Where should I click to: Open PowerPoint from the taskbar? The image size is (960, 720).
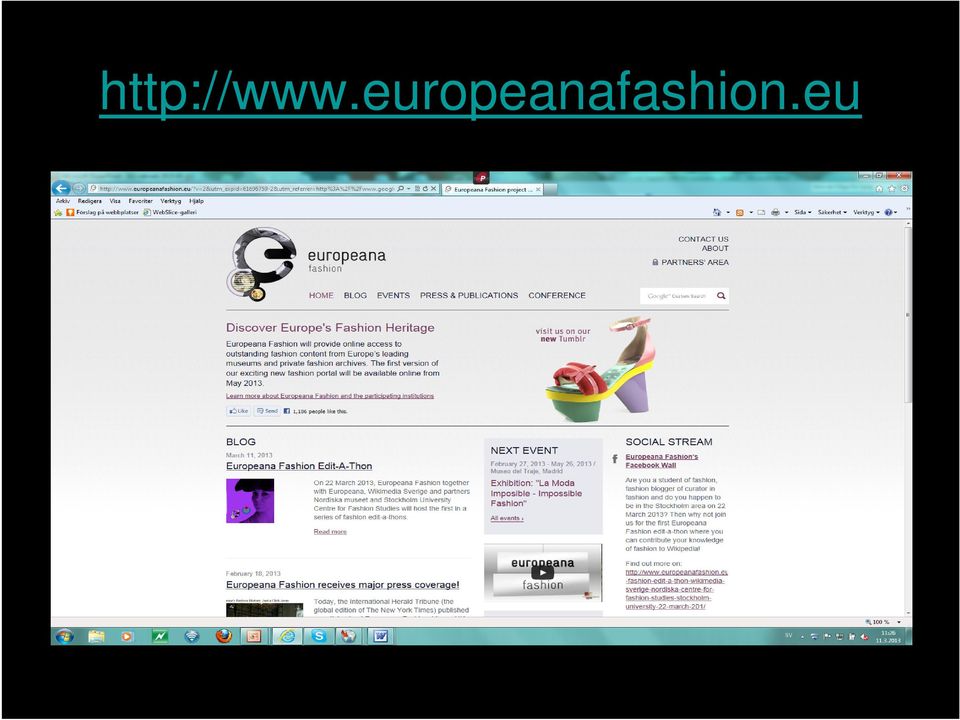(x=253, y=636)
